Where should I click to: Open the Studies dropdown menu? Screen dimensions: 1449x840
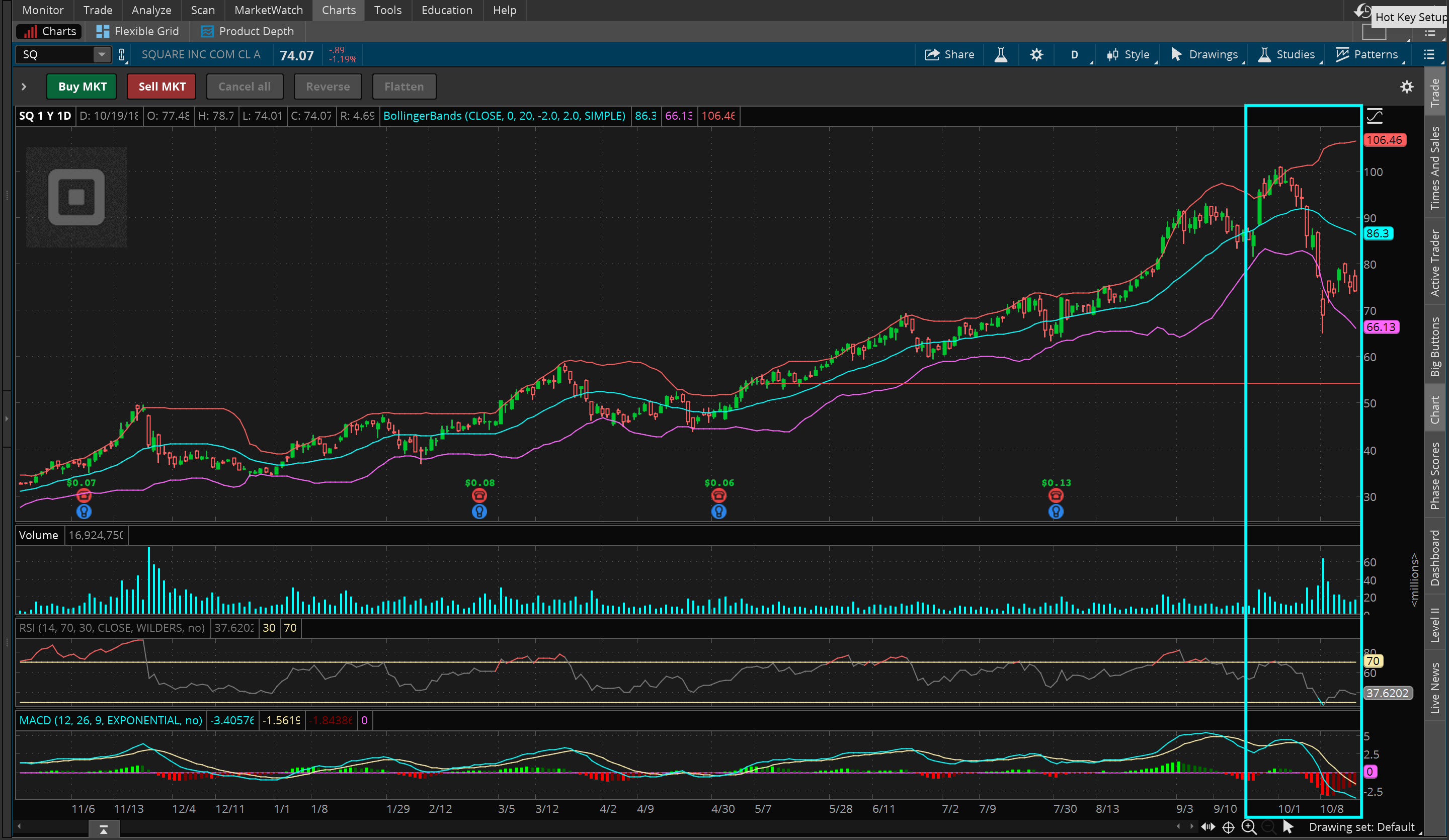click(x=1287, y=55)
